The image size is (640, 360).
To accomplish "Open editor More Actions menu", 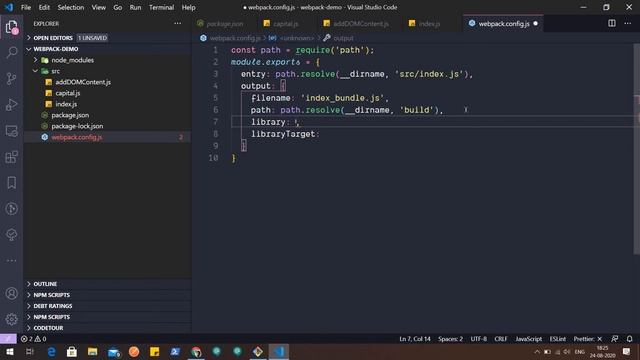I will coord(628,23).
